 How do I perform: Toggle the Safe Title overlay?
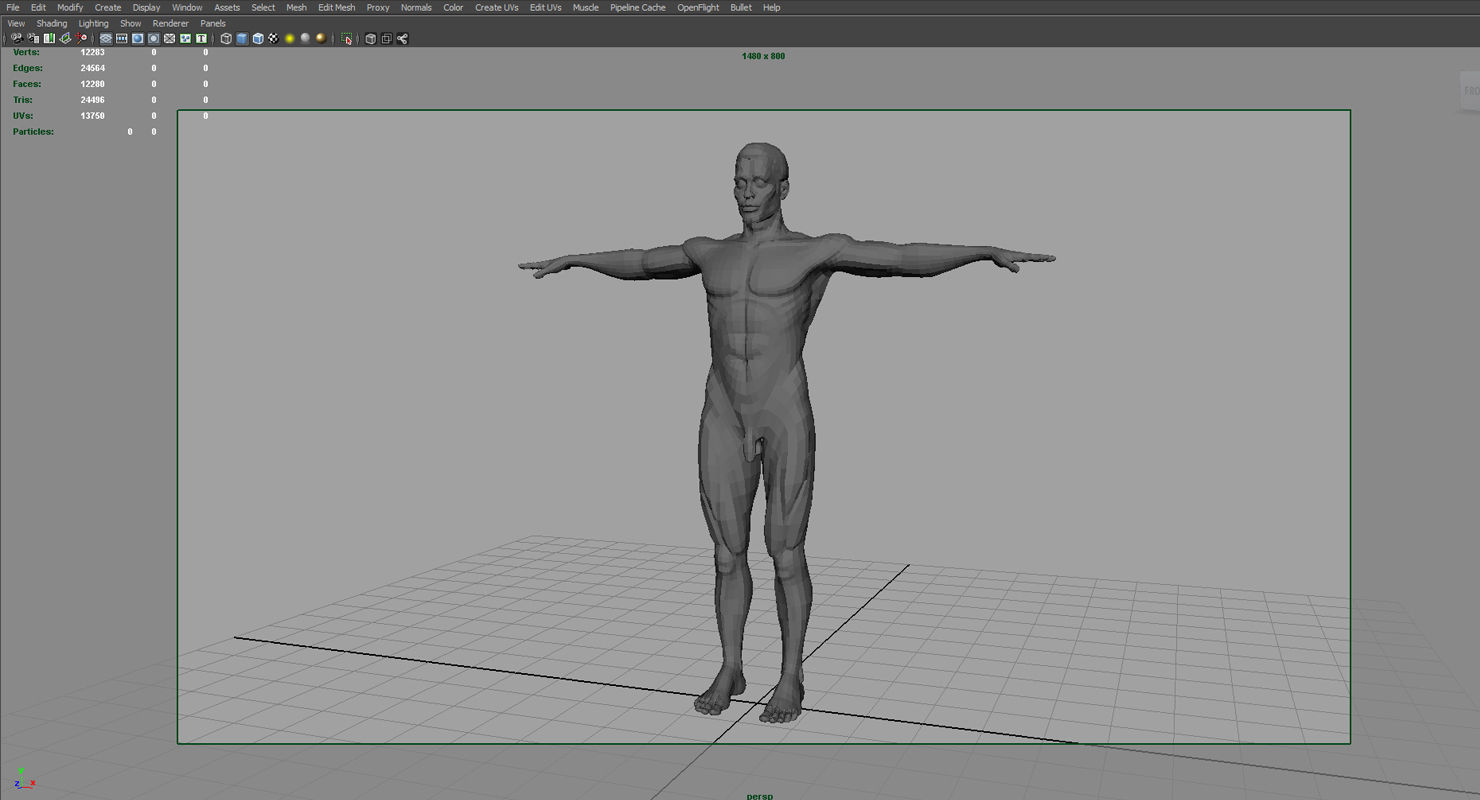[201, 38]
